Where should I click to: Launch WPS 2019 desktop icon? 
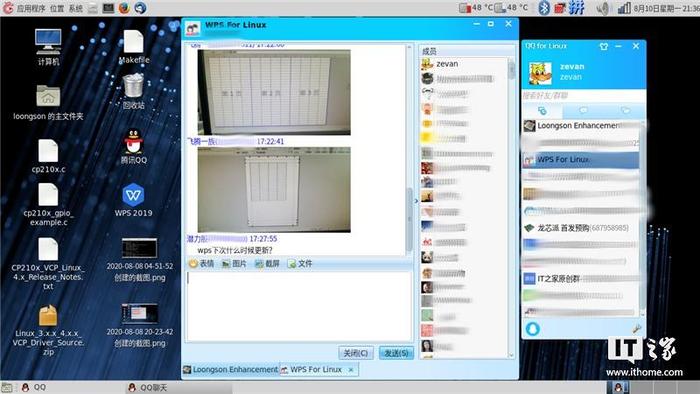[x=133, y=199]
